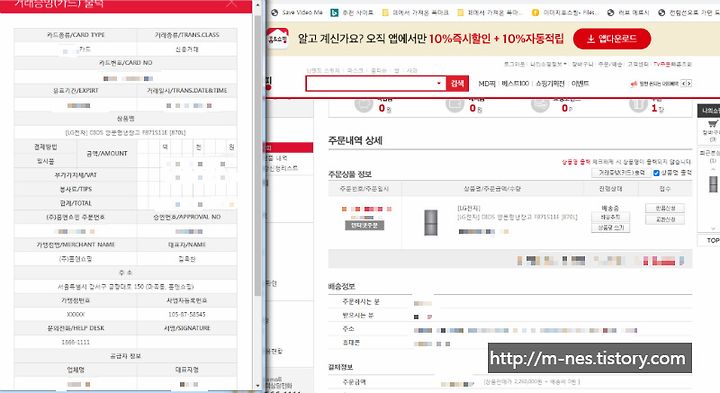This screenshot has width=720, height=393.
Task: Click the 1899-1111 help desk number in receipt
Action: point(76,342)
